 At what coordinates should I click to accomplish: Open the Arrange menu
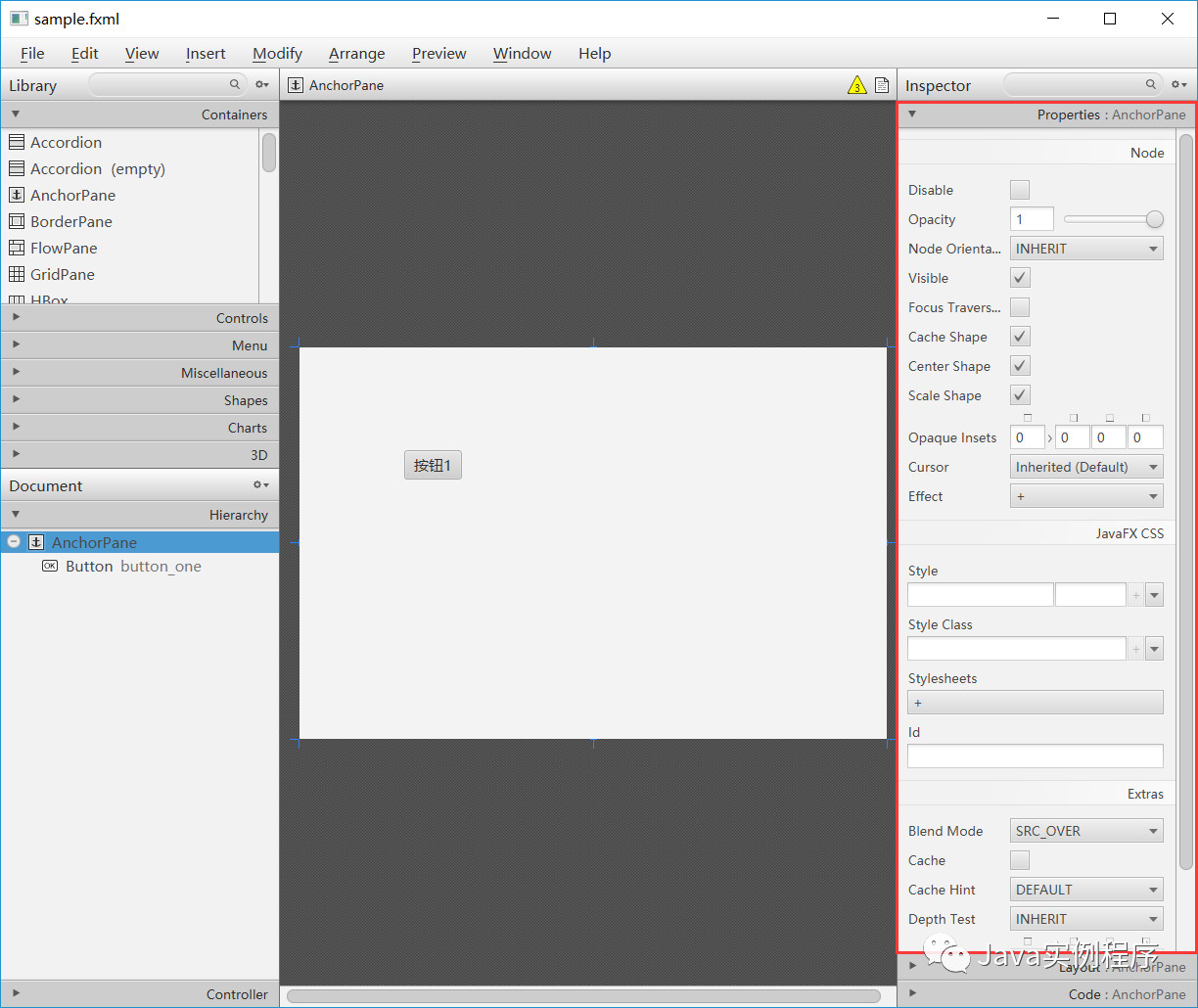coord(356,54)
